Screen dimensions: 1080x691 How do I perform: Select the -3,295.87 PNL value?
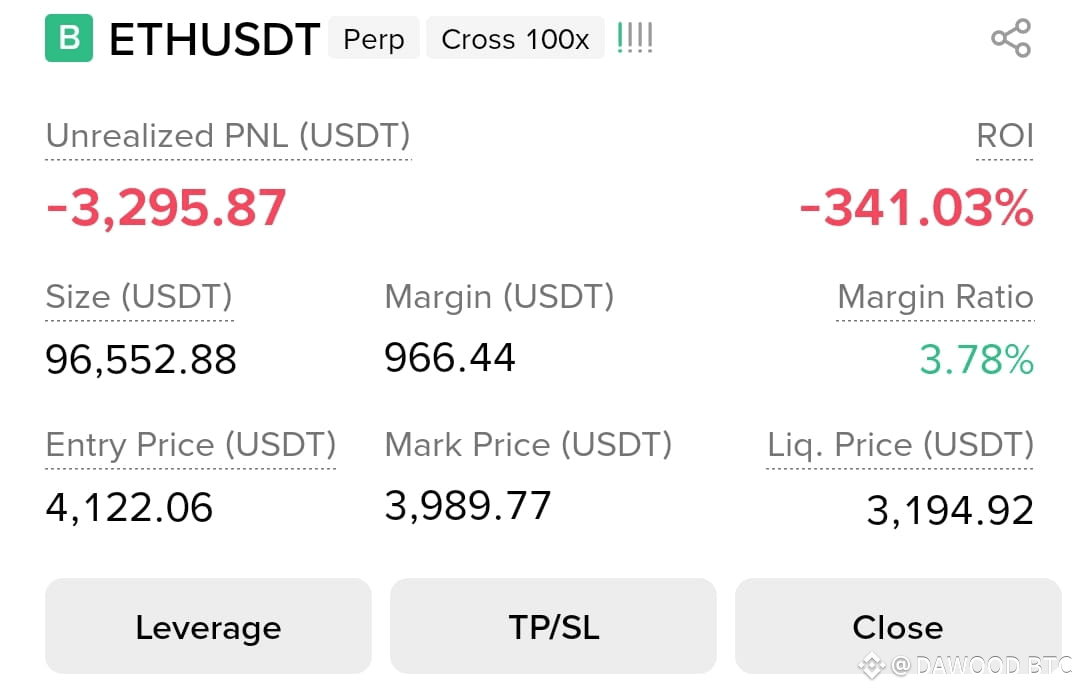[x=166, y=207]
